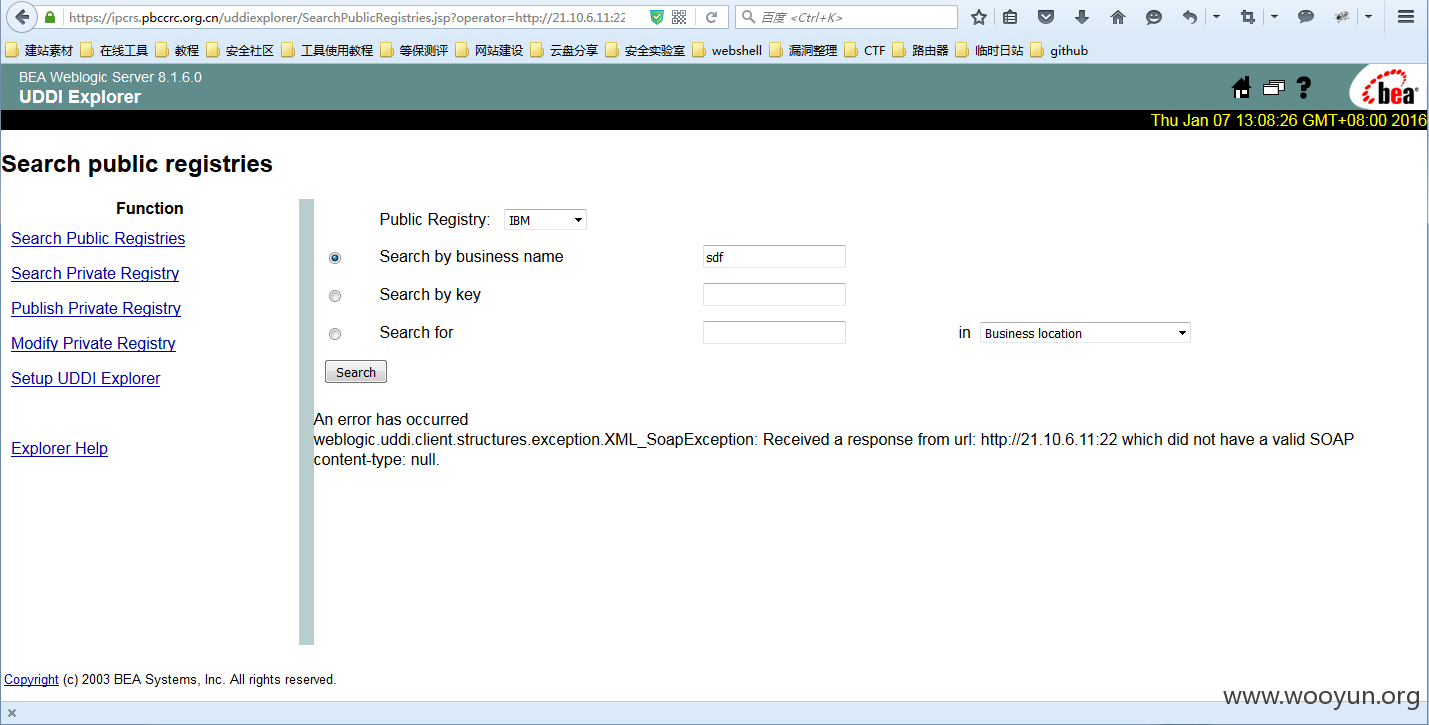Viewport: 1429px width, 725px height.
Task: Click the dark speech bubble toolbar icon
Action: click(x=1305, y=17)
